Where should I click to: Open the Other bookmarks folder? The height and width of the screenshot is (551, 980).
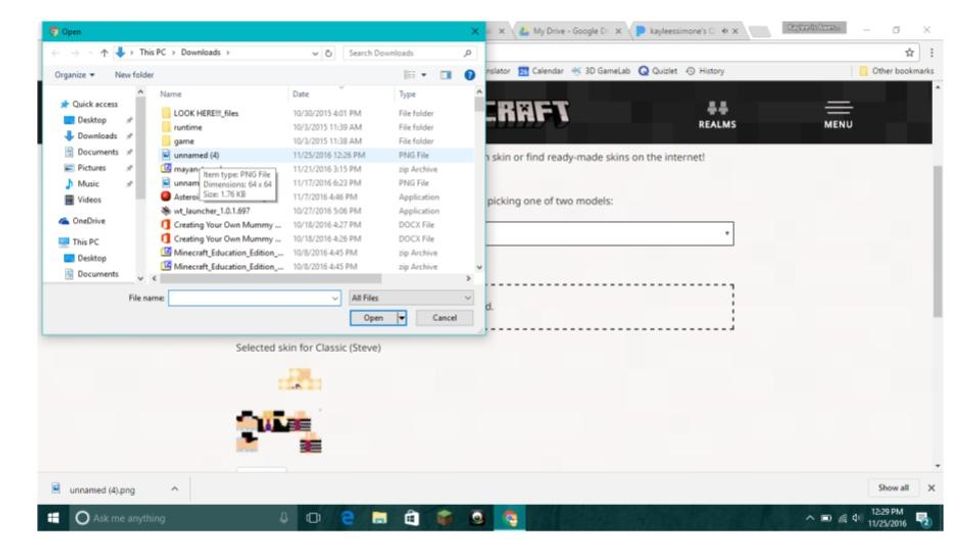[x=896, y=71]
